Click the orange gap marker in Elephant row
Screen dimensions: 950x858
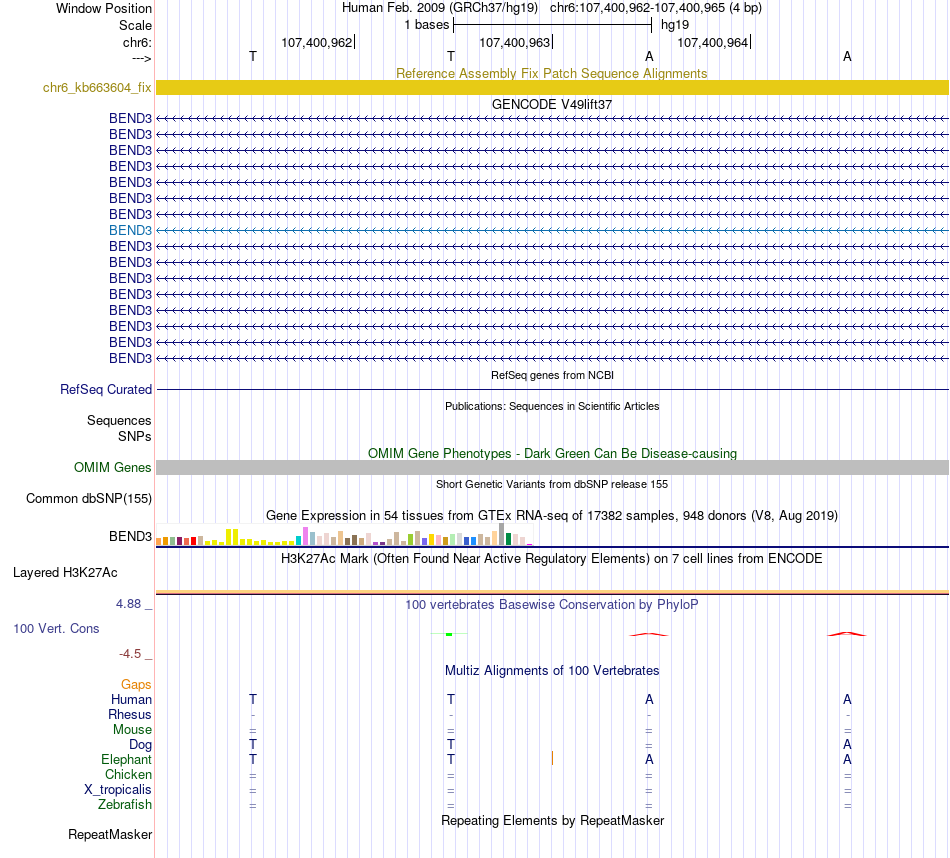(x=552, y=758)
